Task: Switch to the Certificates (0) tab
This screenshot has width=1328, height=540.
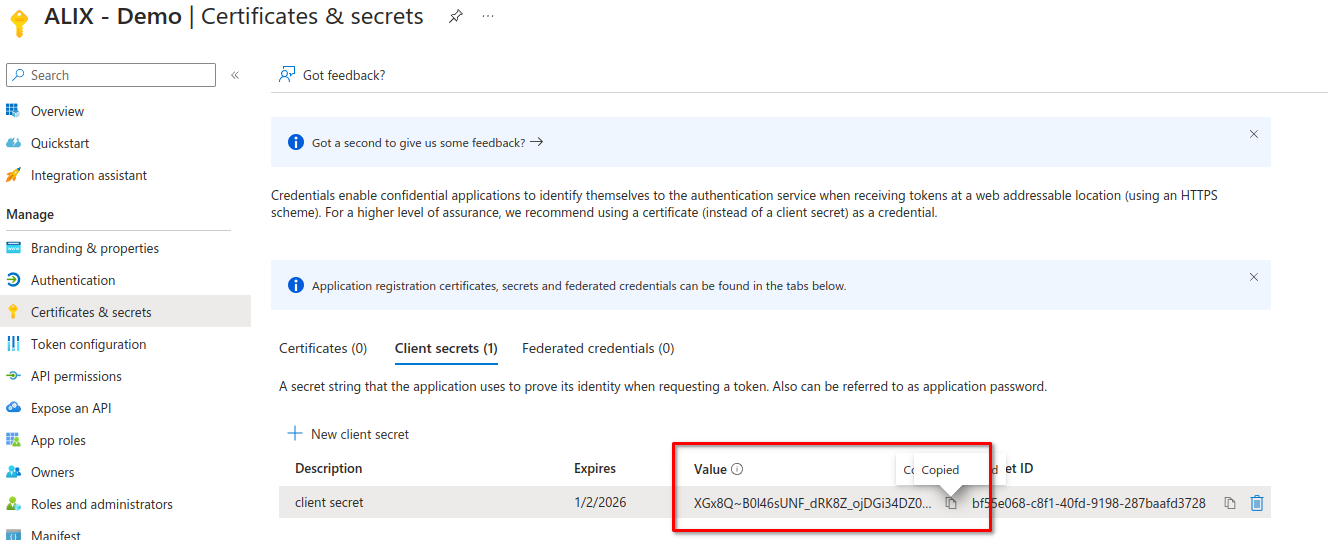Action: [x=323, y=348]
